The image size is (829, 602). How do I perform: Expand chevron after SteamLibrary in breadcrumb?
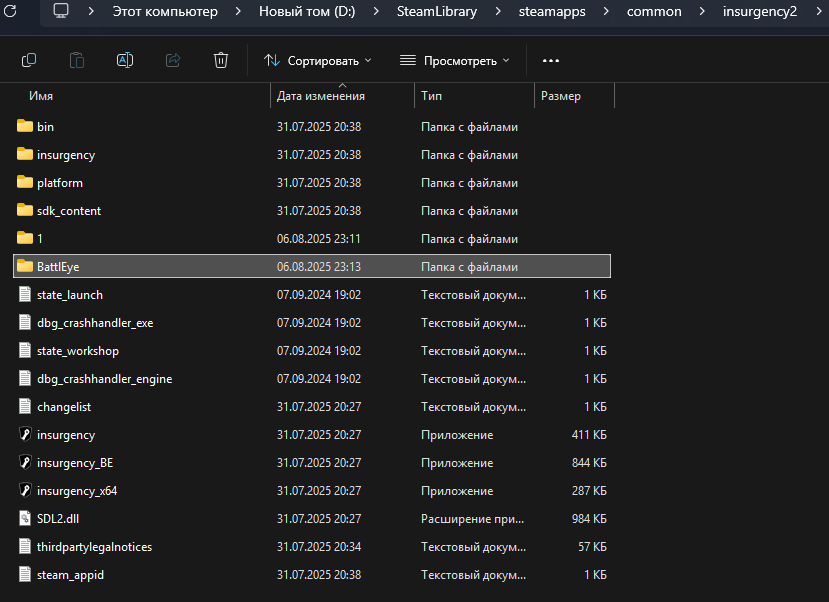pyautogui.click(x=498, y=11)
